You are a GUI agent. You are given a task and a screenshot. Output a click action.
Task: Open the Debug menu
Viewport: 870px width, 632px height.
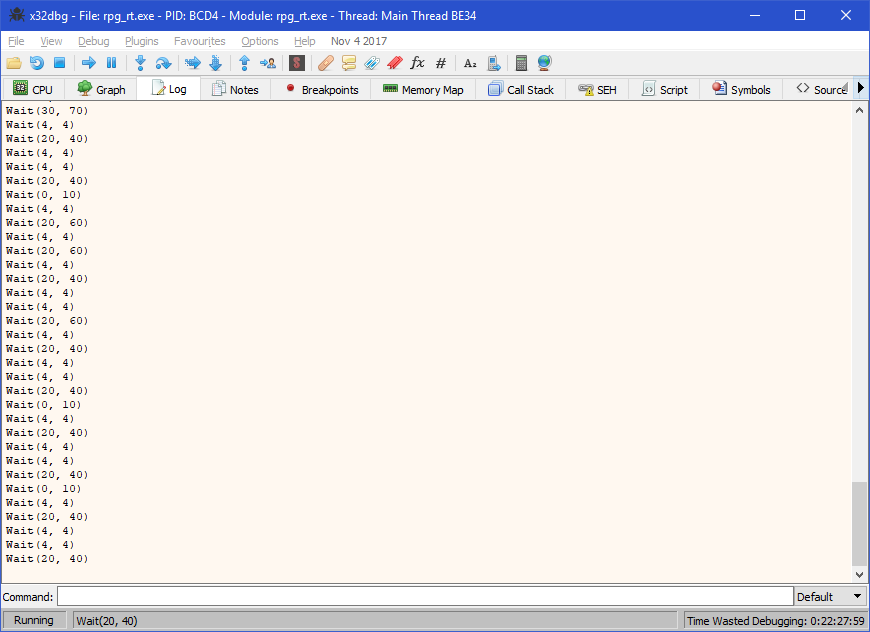pos(93,41)
